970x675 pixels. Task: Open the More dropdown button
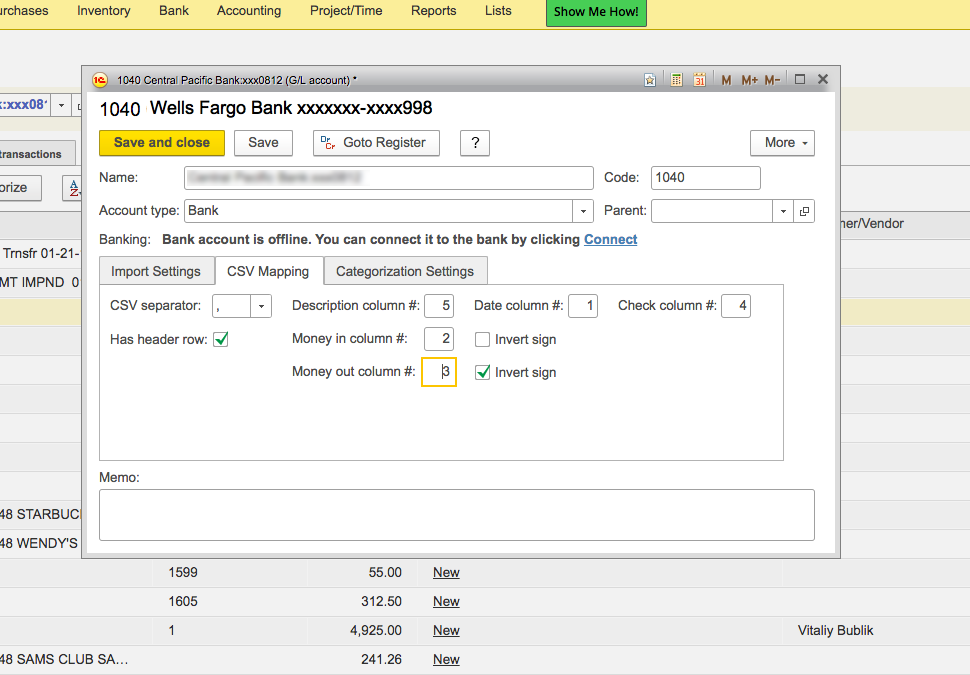pyautogui.click(x=783, y=143)
